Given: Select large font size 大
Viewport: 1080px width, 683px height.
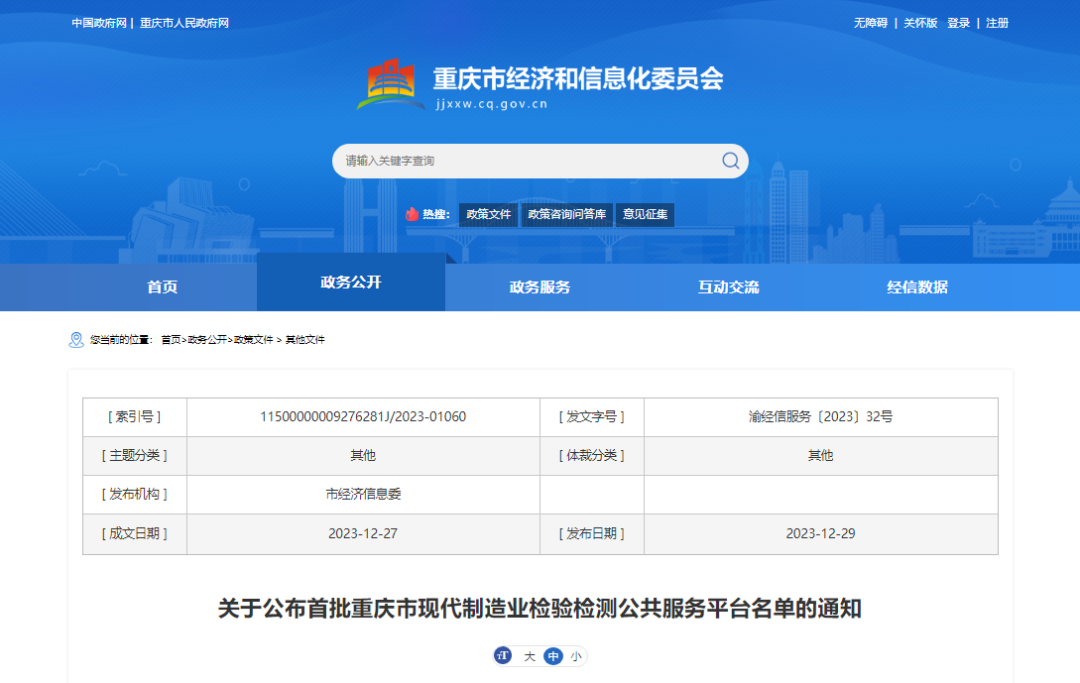Looking at the screenshot, I should 530,656.
